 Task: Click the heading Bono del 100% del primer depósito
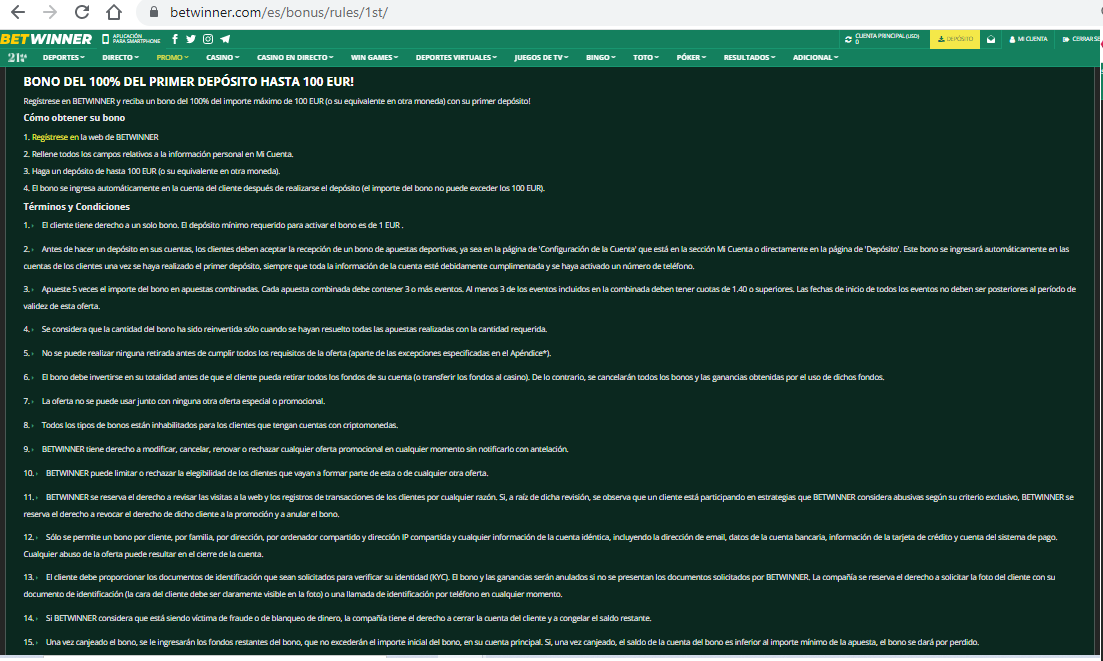(189, 82)
